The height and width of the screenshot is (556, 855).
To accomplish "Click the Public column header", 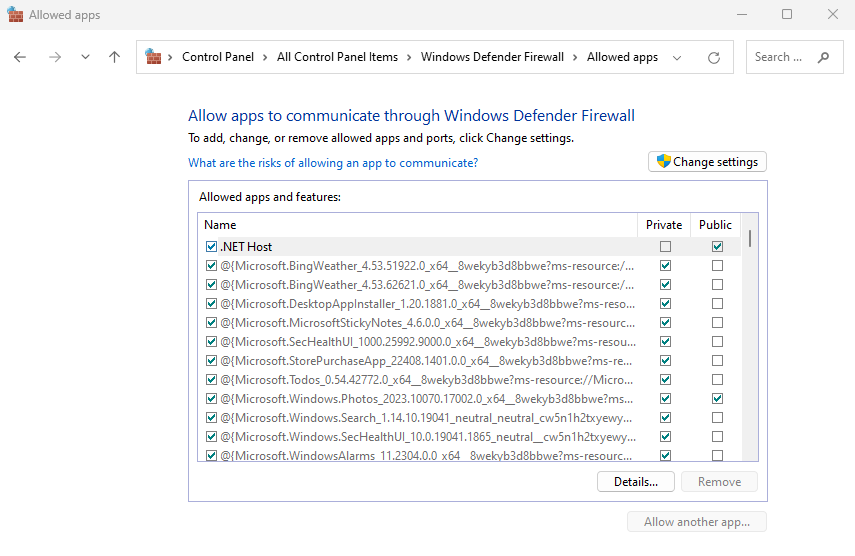I will tap(715, 225).
